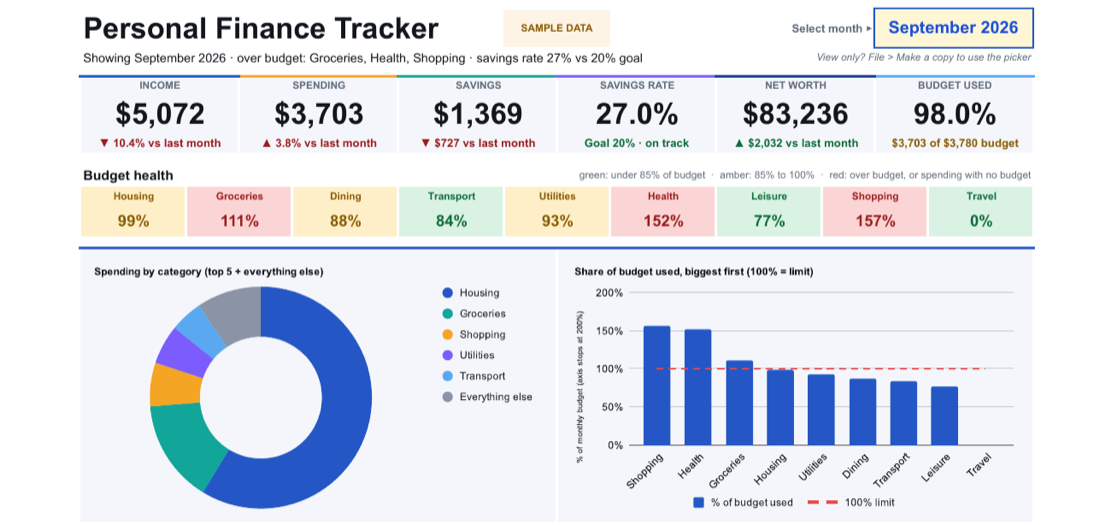Select the Utilities 93% budget tile
1100x525 pixels.
click(557, 211)
